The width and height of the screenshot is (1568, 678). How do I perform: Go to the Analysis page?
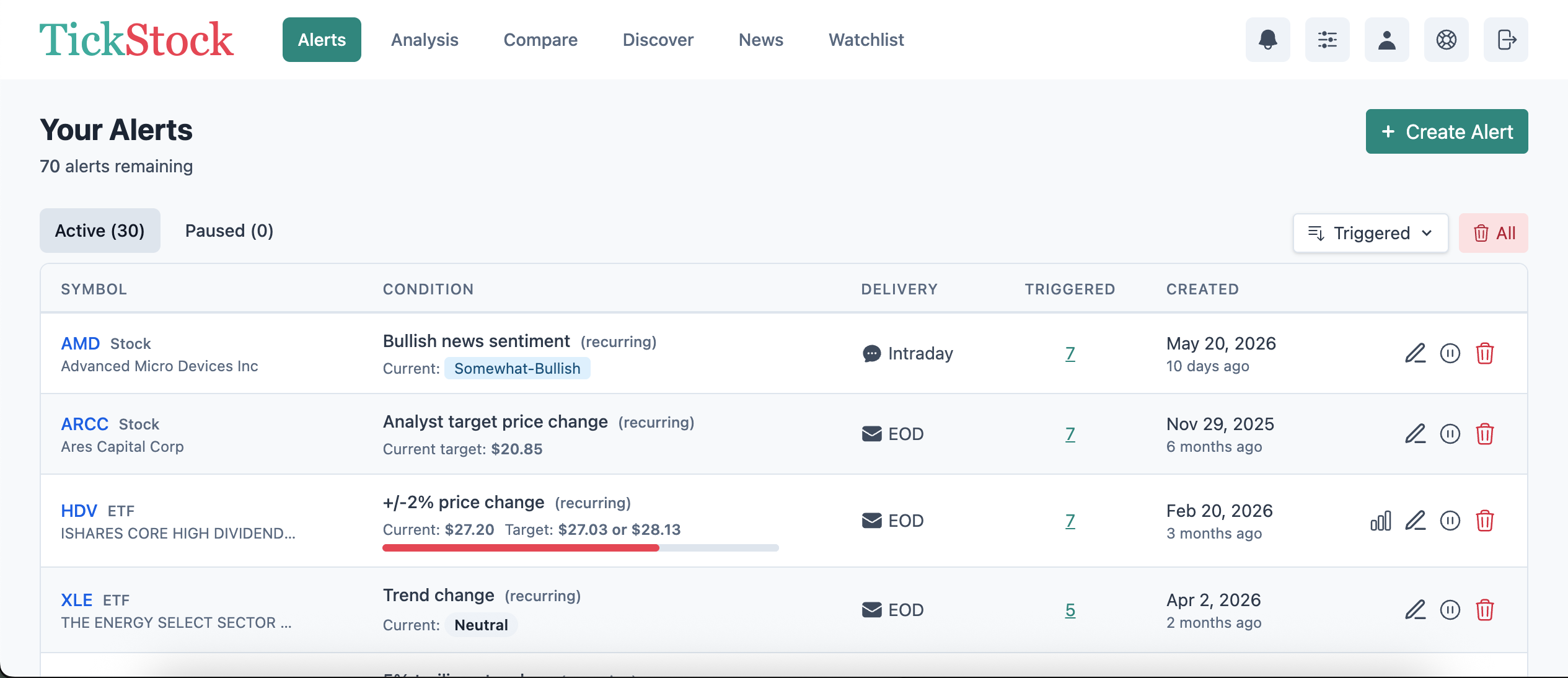425,40
